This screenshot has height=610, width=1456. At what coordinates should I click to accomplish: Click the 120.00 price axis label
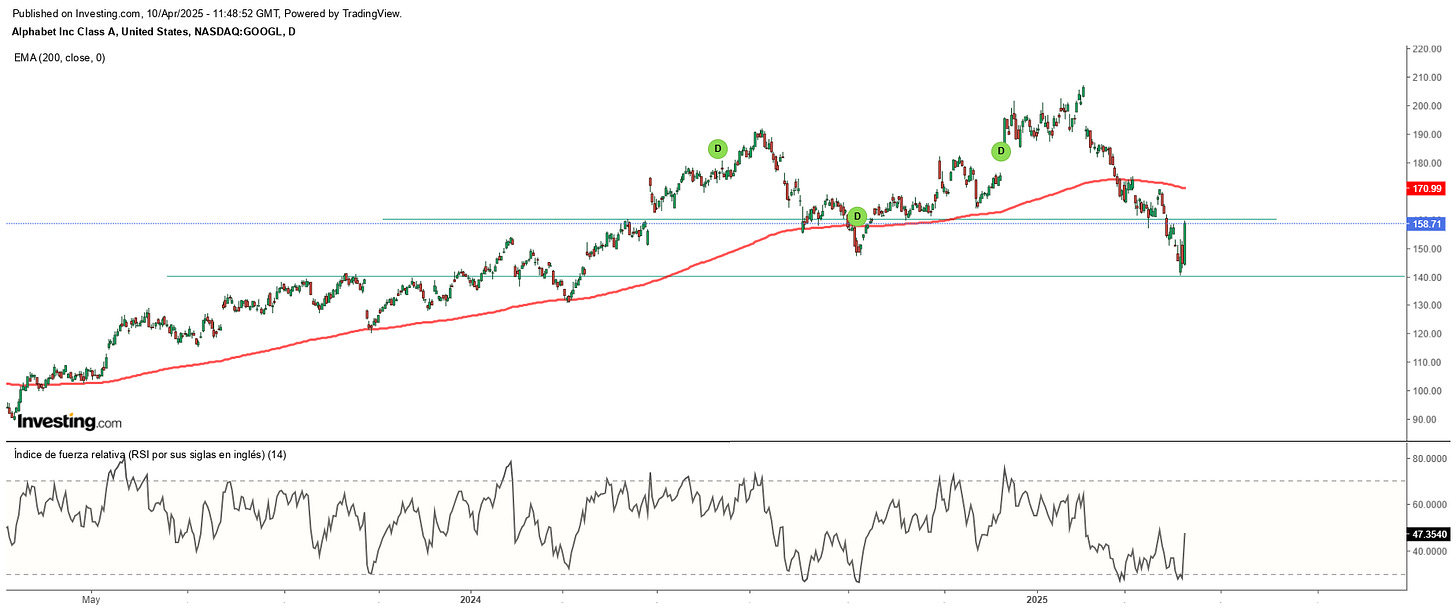coord(1427,334)
